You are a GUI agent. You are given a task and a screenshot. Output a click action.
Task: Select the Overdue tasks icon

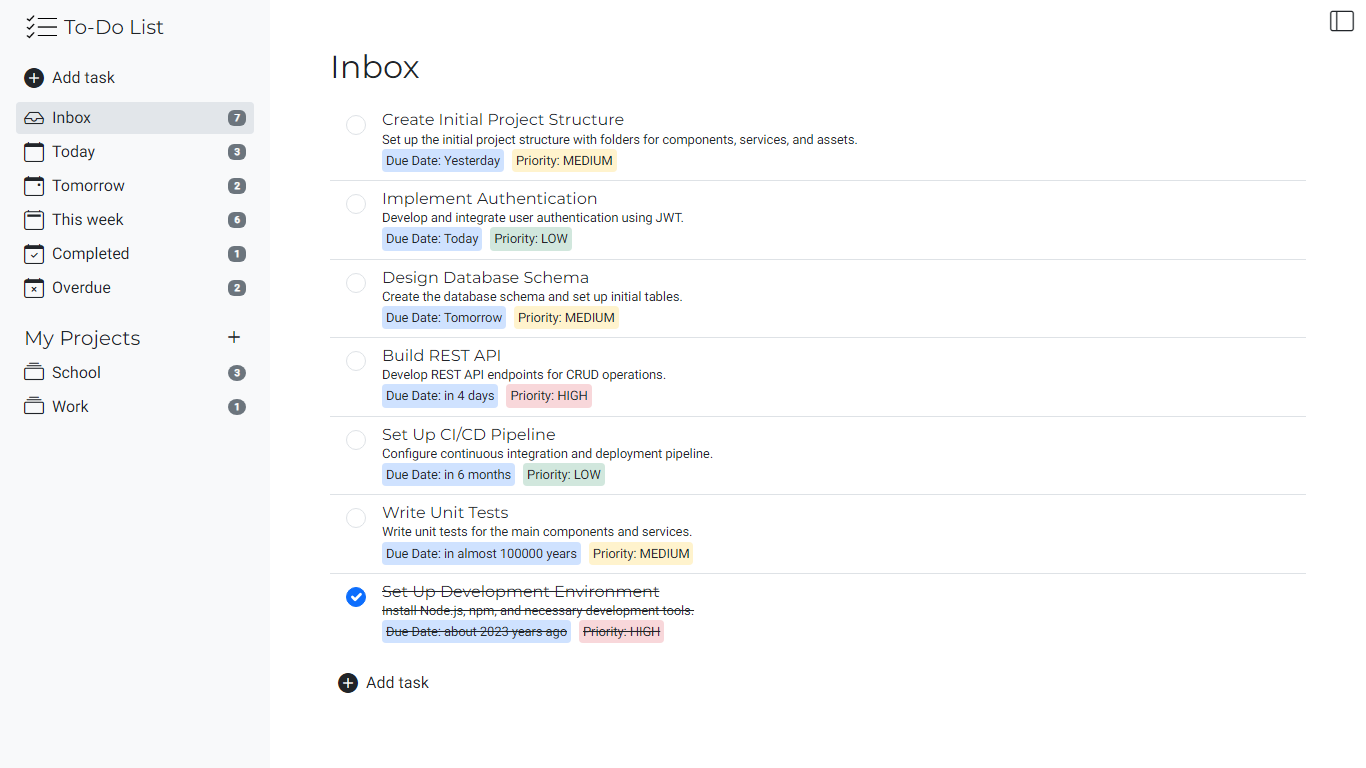[32, 287]
